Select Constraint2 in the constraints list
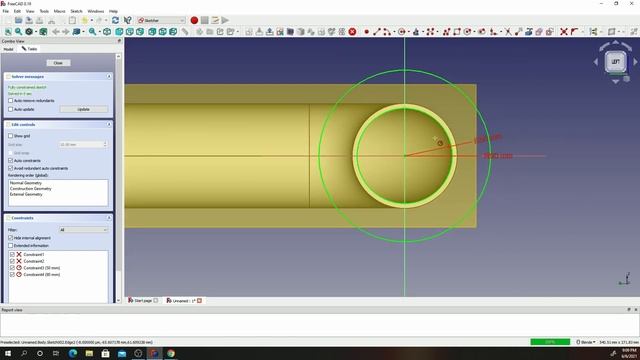 point(34,261)
